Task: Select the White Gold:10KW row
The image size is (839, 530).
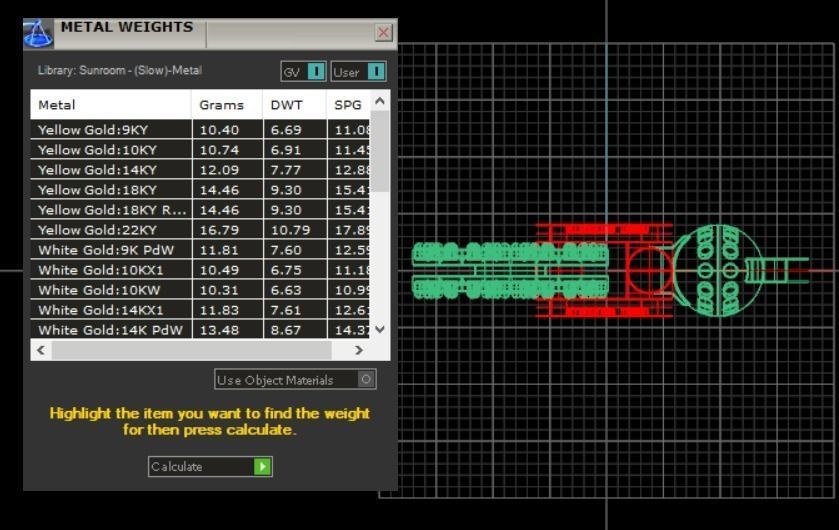Action: 200,290
